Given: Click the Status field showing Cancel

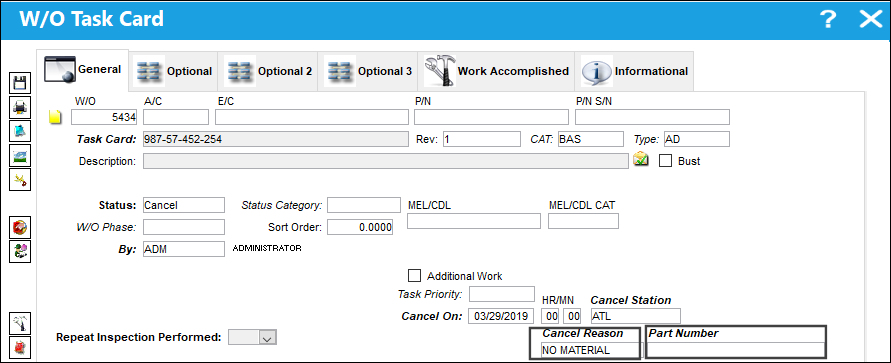Looking at the screenshot, I should point(184,205).
